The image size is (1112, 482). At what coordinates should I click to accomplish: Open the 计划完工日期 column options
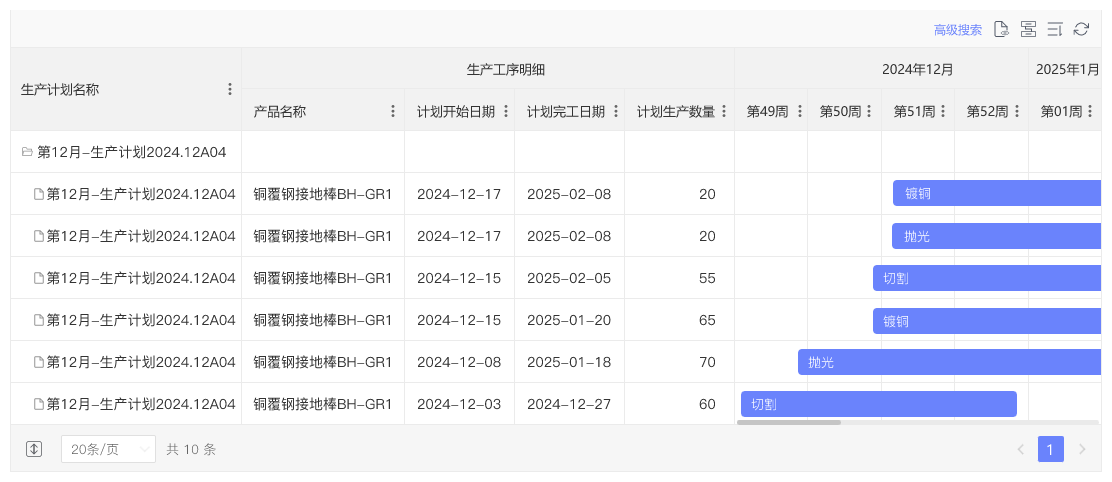tap(616, 111)
